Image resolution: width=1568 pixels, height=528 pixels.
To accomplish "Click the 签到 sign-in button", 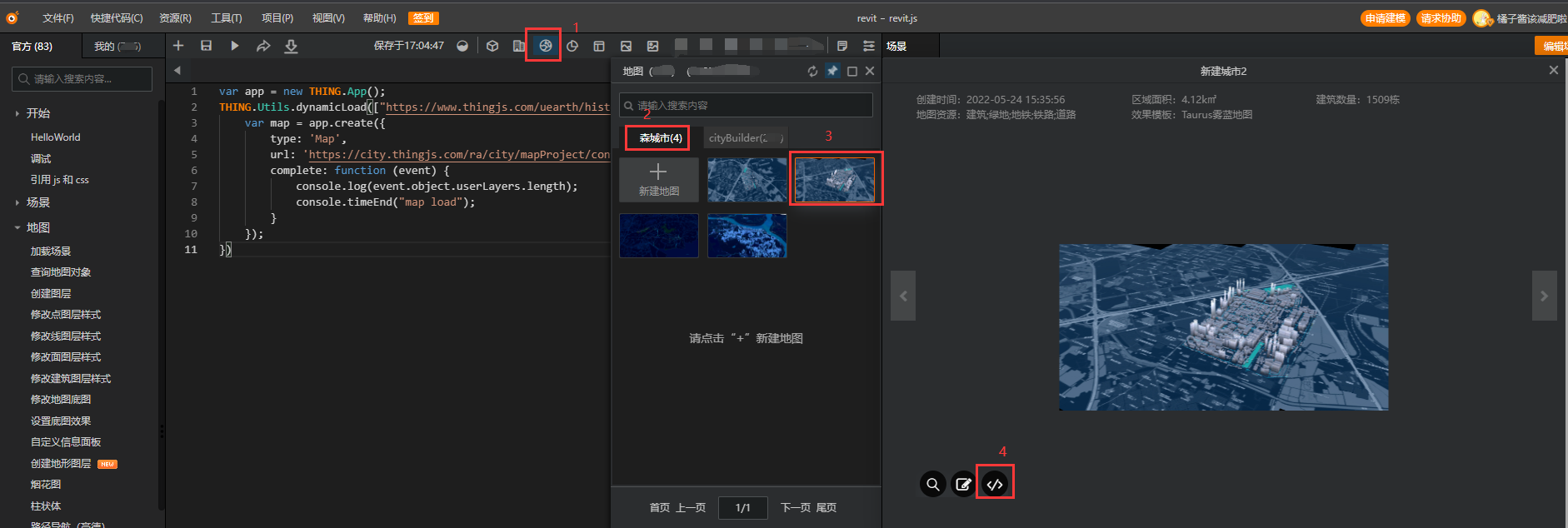I will 423,18.
